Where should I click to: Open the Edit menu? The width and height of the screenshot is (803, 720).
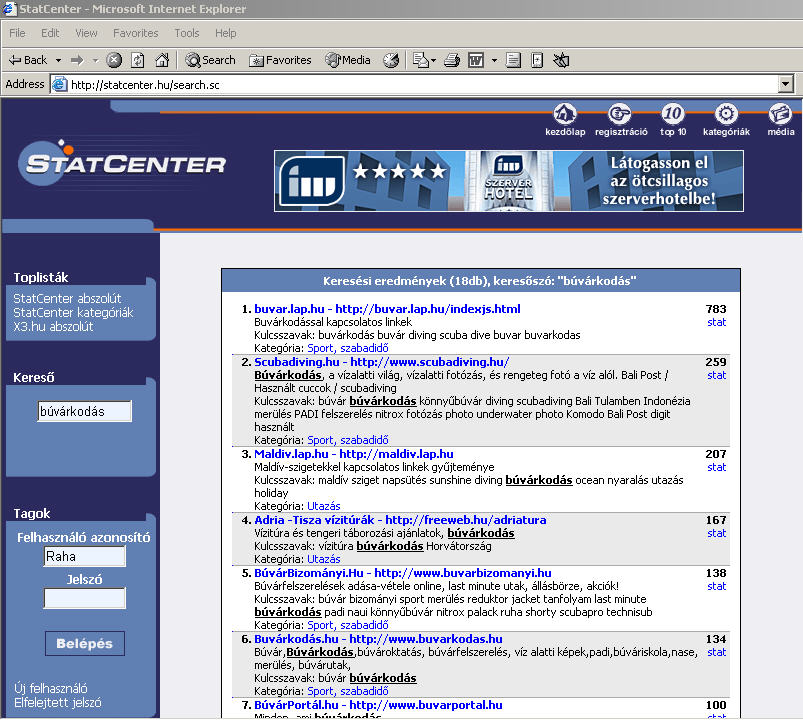(x=50, y=33)
